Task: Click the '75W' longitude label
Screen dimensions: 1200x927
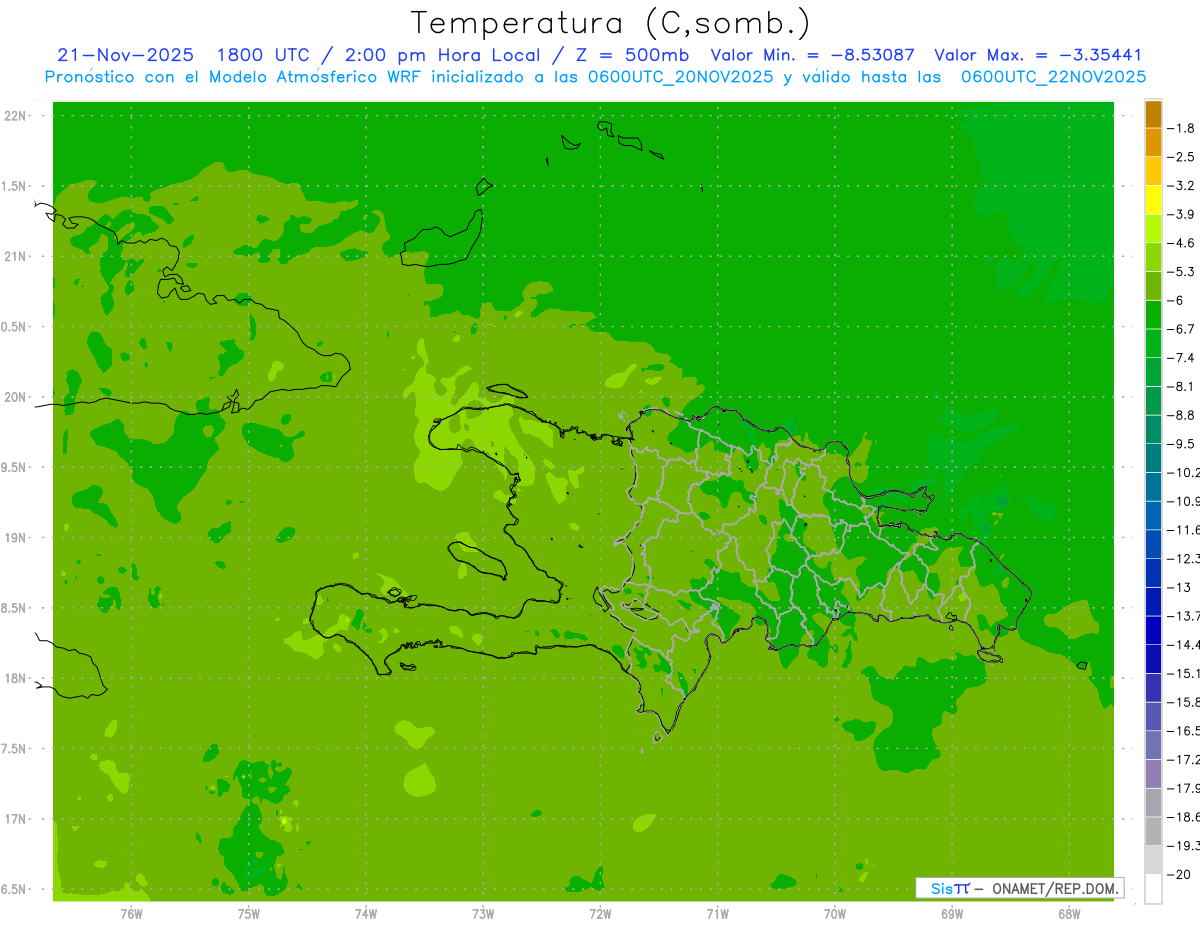Action: pyautogui.click(x=248, y=914)
